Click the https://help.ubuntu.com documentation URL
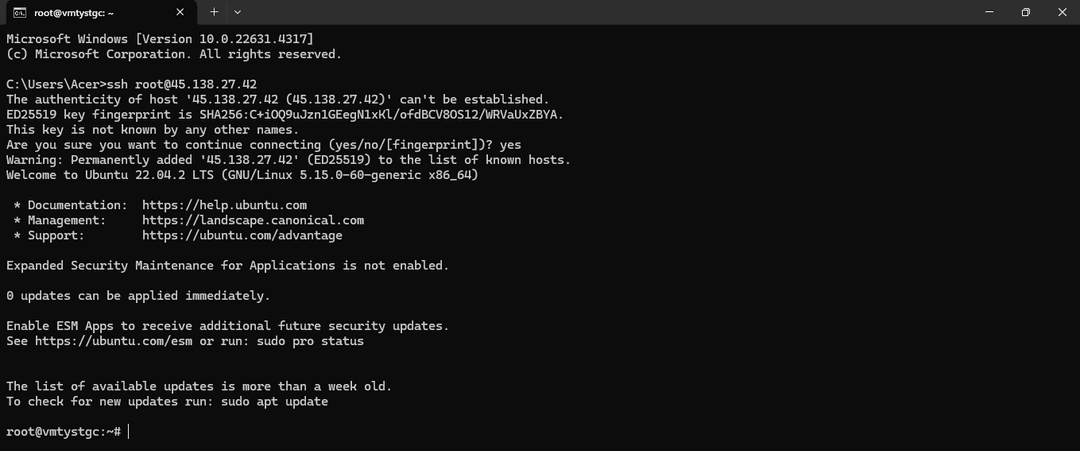The width and height of the screenshot is (1080, 451). (x=225, y=205)
